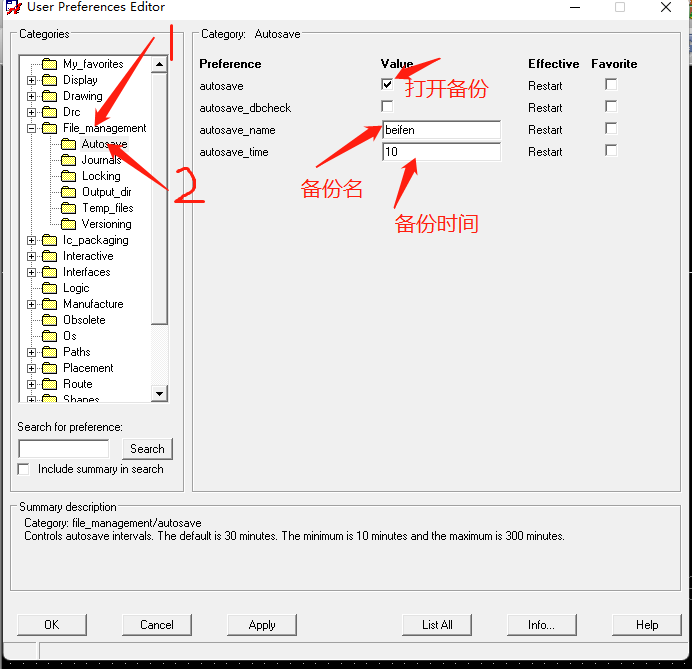Toggle Include summary in search checkbox

[24, 469]
